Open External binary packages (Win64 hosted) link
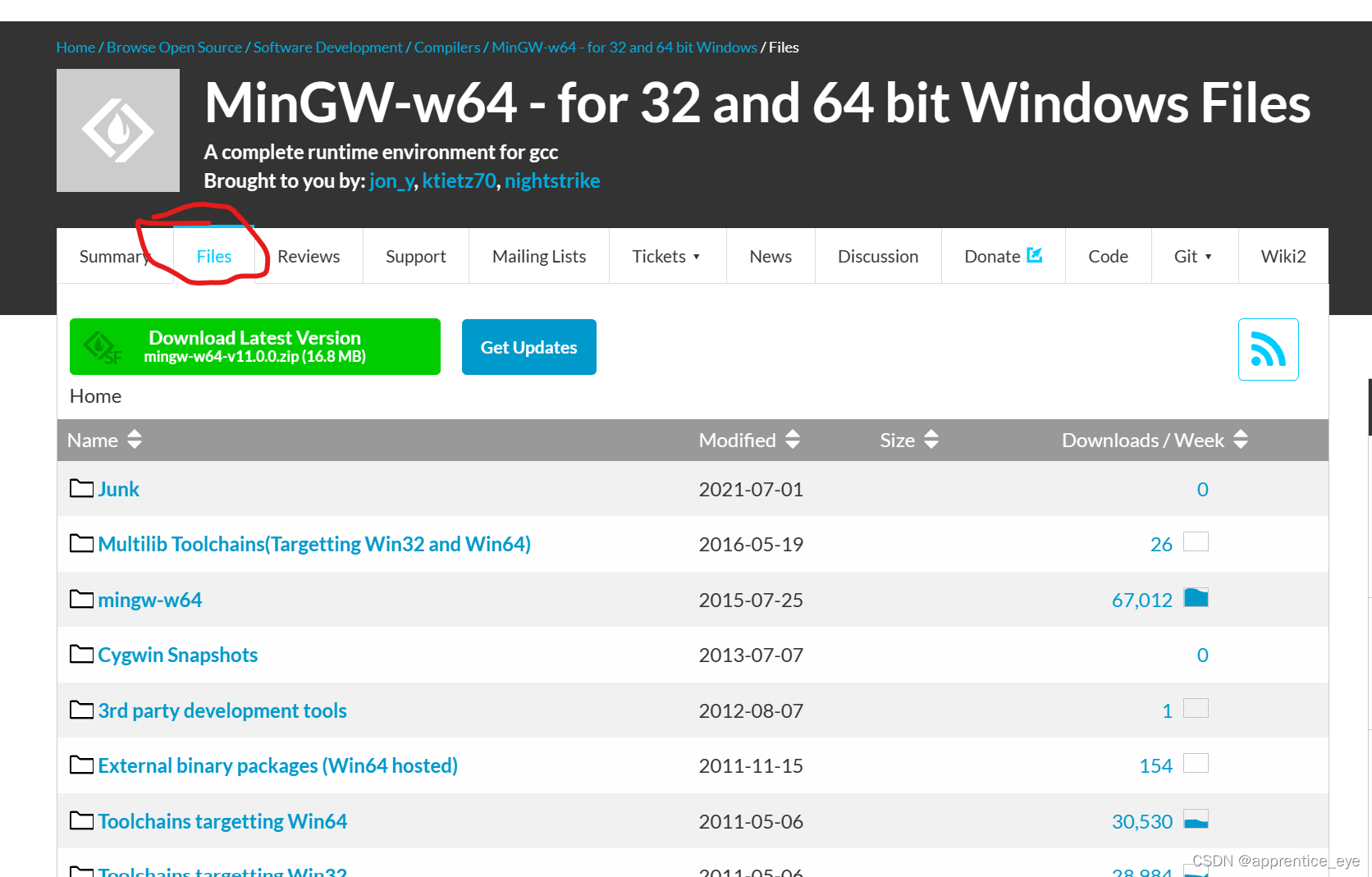 pyautogui.click(x=278, y=765)
